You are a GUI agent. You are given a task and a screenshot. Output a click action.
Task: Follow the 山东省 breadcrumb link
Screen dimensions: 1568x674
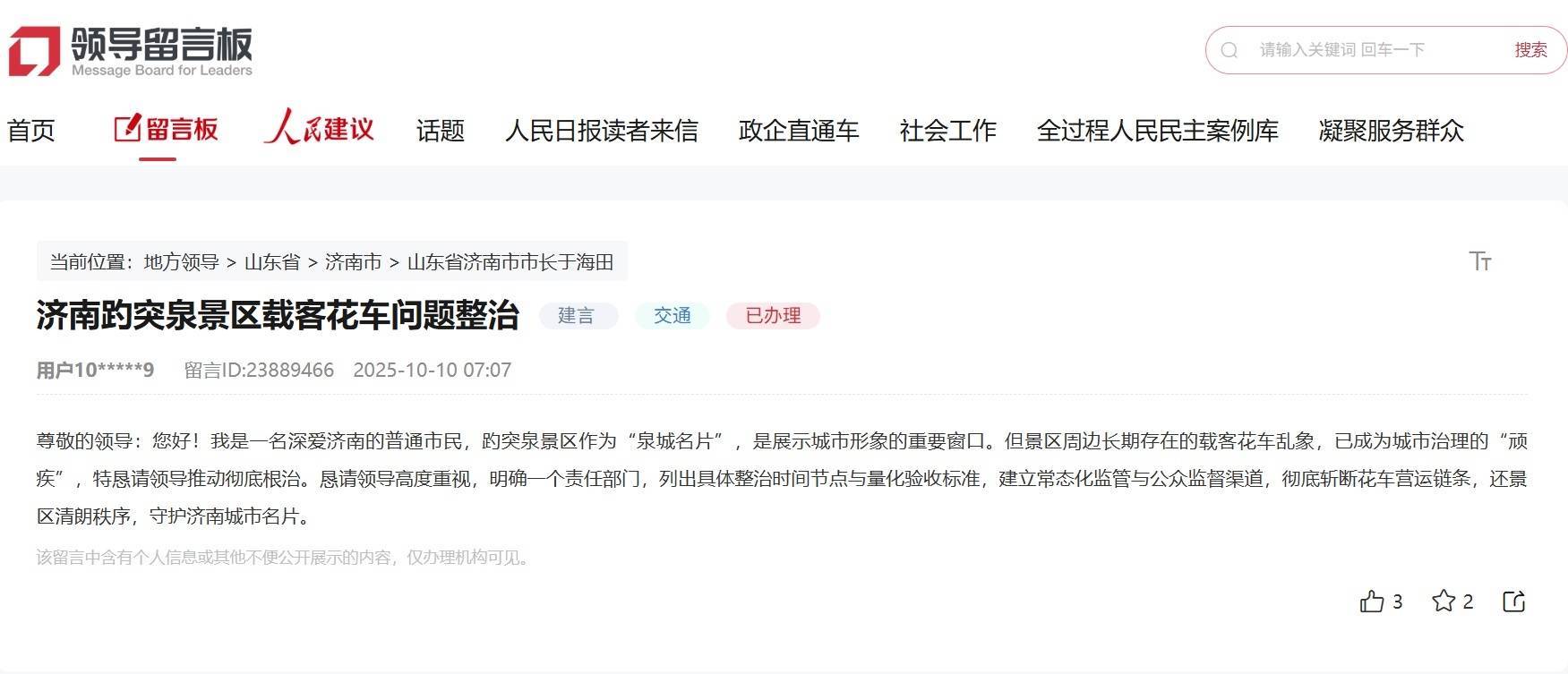(x=272, y=262)
